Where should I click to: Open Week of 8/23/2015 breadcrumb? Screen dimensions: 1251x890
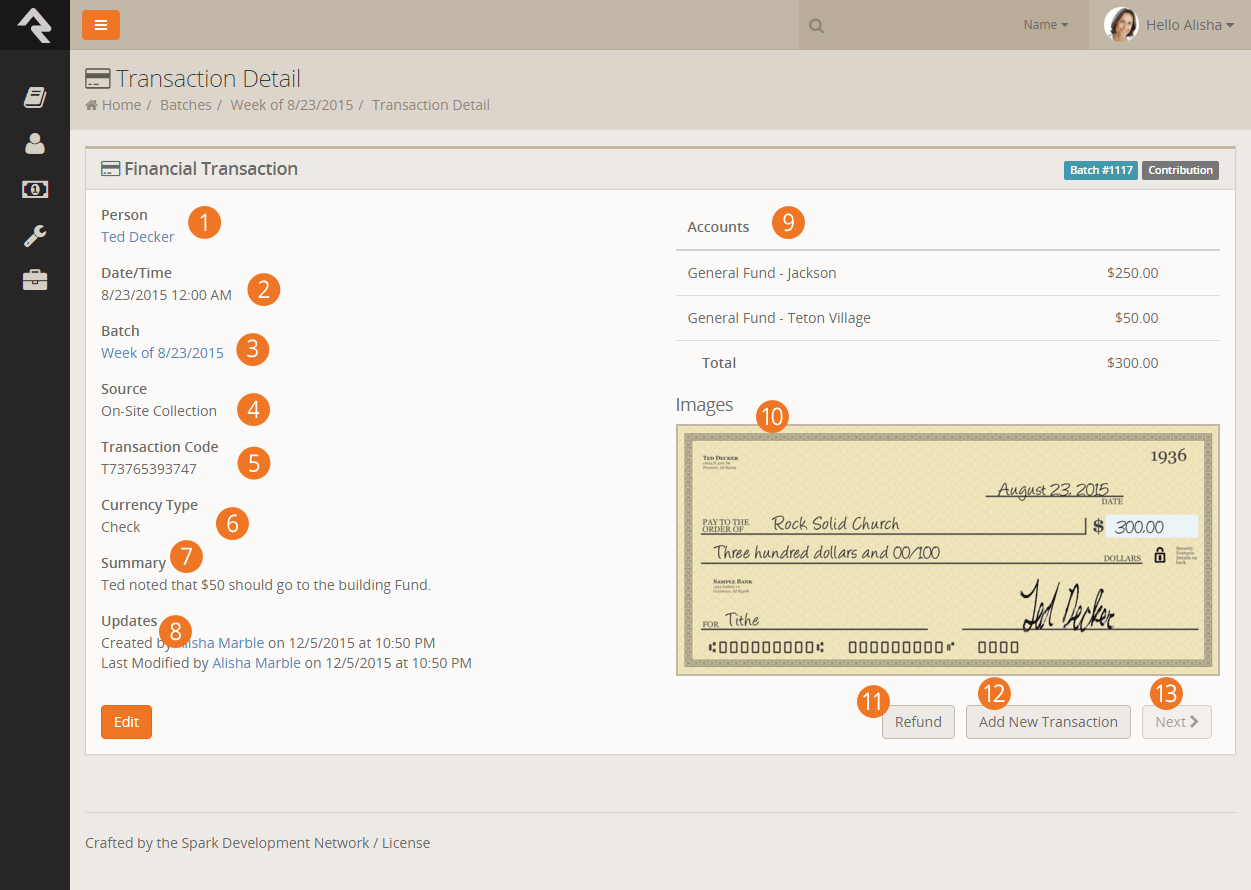(291, 105)
